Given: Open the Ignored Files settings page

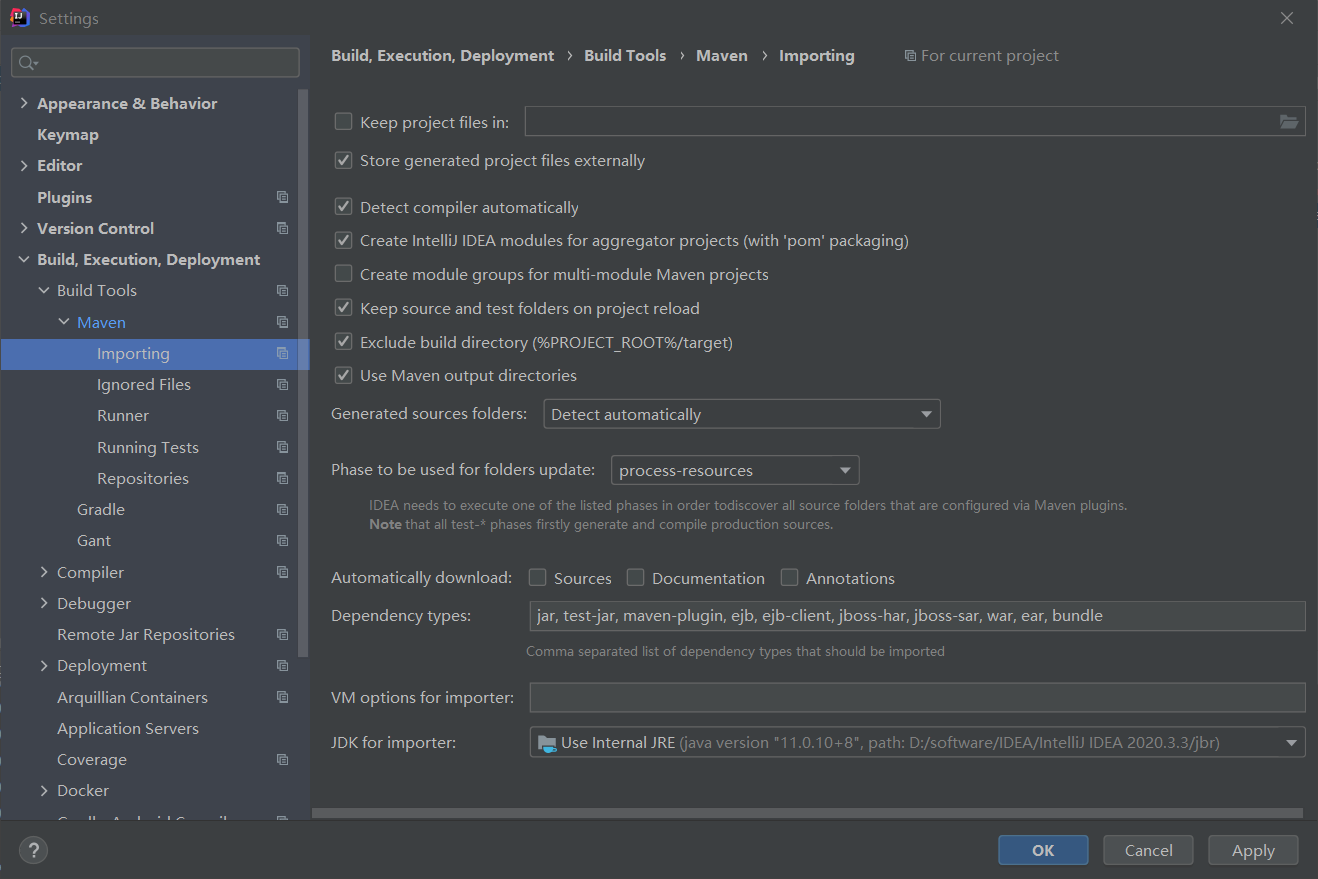Looking at the screenshot, I should 144,384.
